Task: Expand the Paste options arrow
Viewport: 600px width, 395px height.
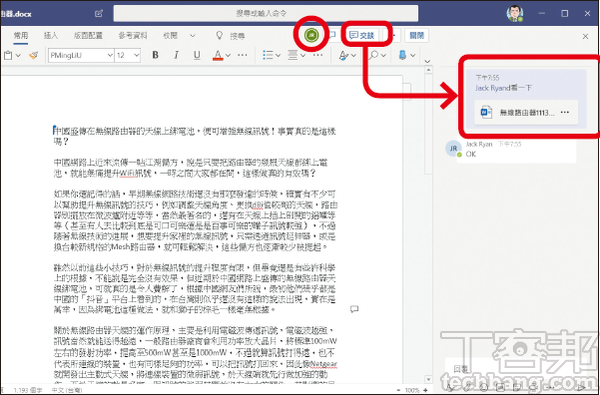Action: 18,55
